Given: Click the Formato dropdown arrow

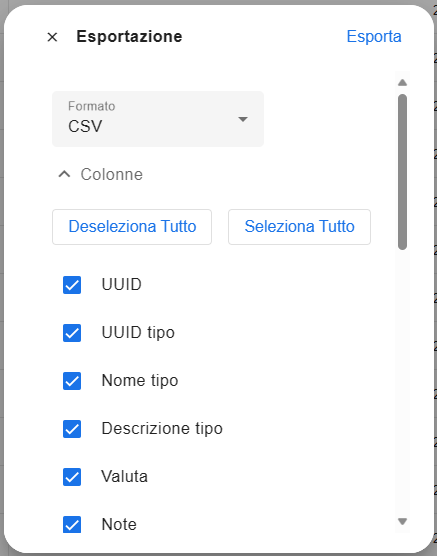Looking at the screenshot, I should [x=243, y=119].
